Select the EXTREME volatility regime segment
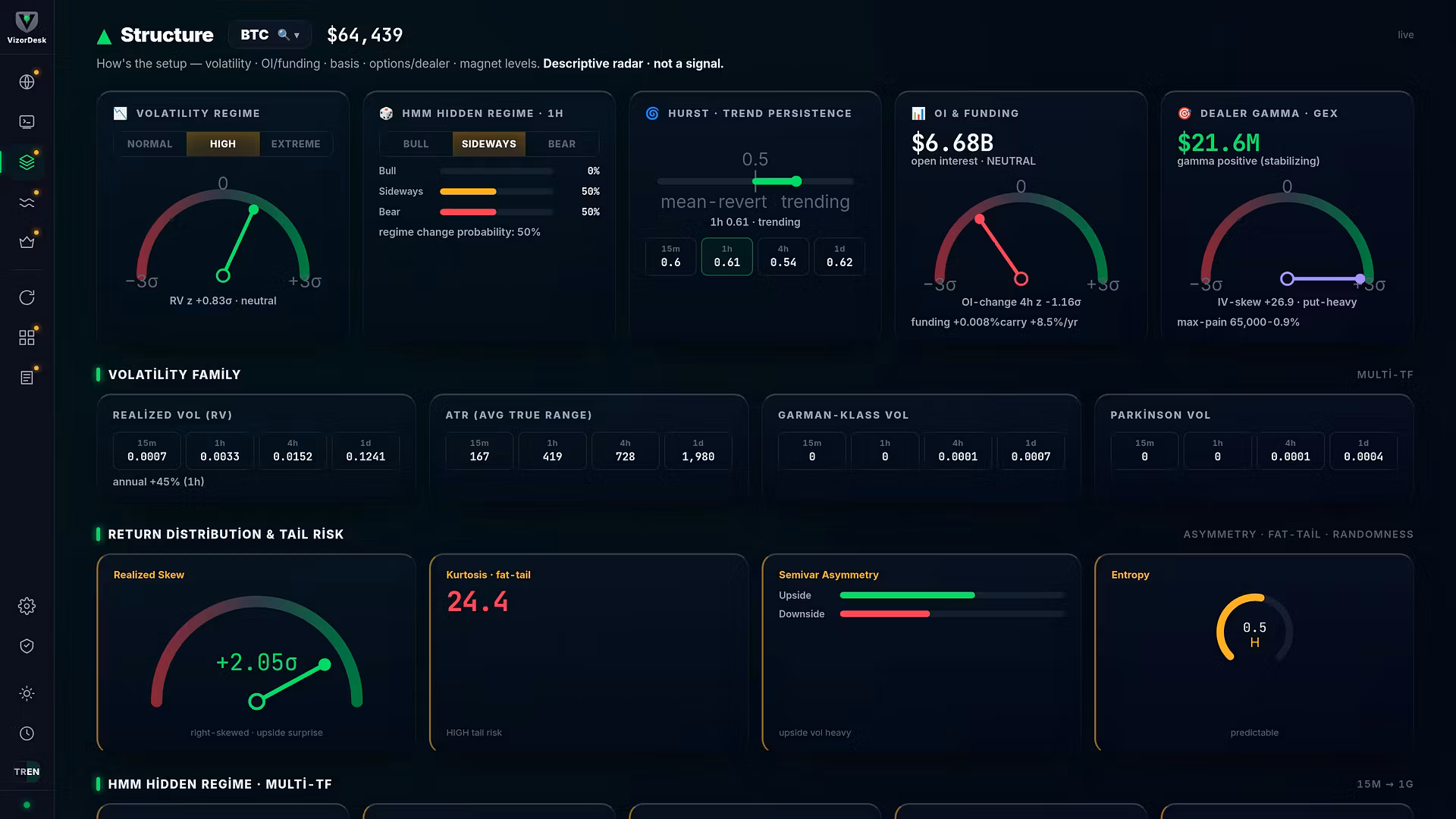The width and height of the screenshot is (1456, 819). 296,144
